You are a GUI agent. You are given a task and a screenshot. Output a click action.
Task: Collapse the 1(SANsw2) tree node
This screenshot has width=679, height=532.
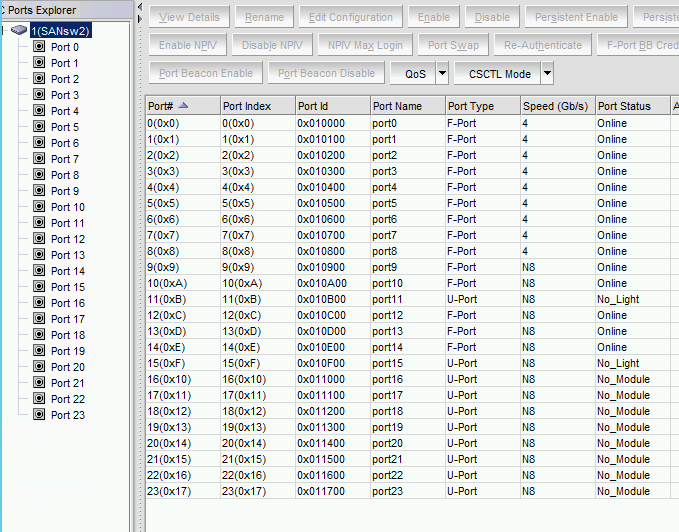(4, 31)
